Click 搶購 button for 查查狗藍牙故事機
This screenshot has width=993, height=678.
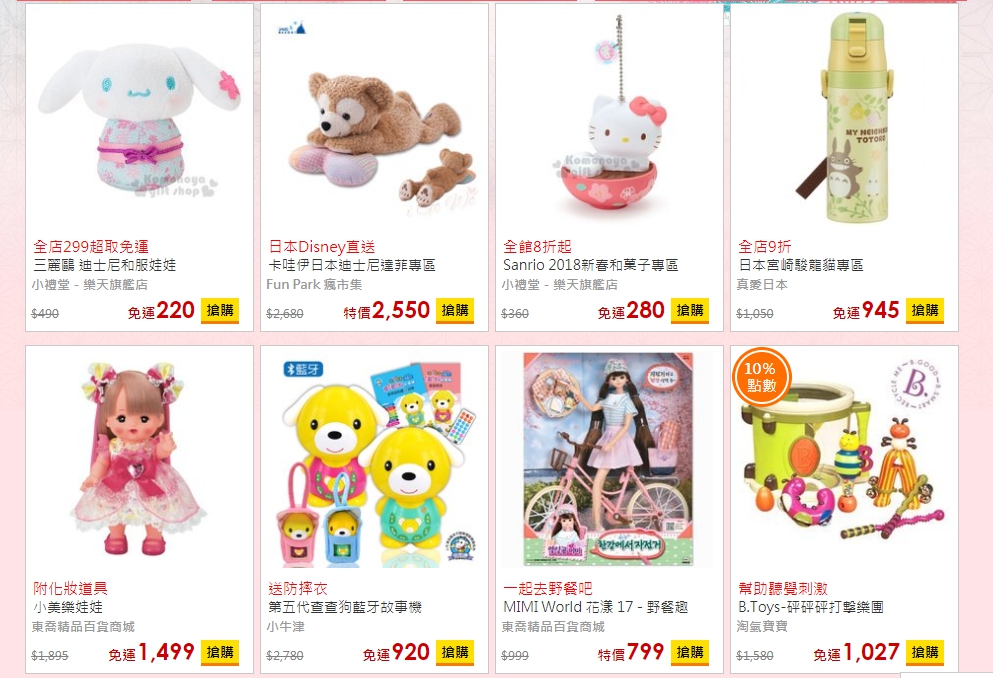(x=455, y=652)
